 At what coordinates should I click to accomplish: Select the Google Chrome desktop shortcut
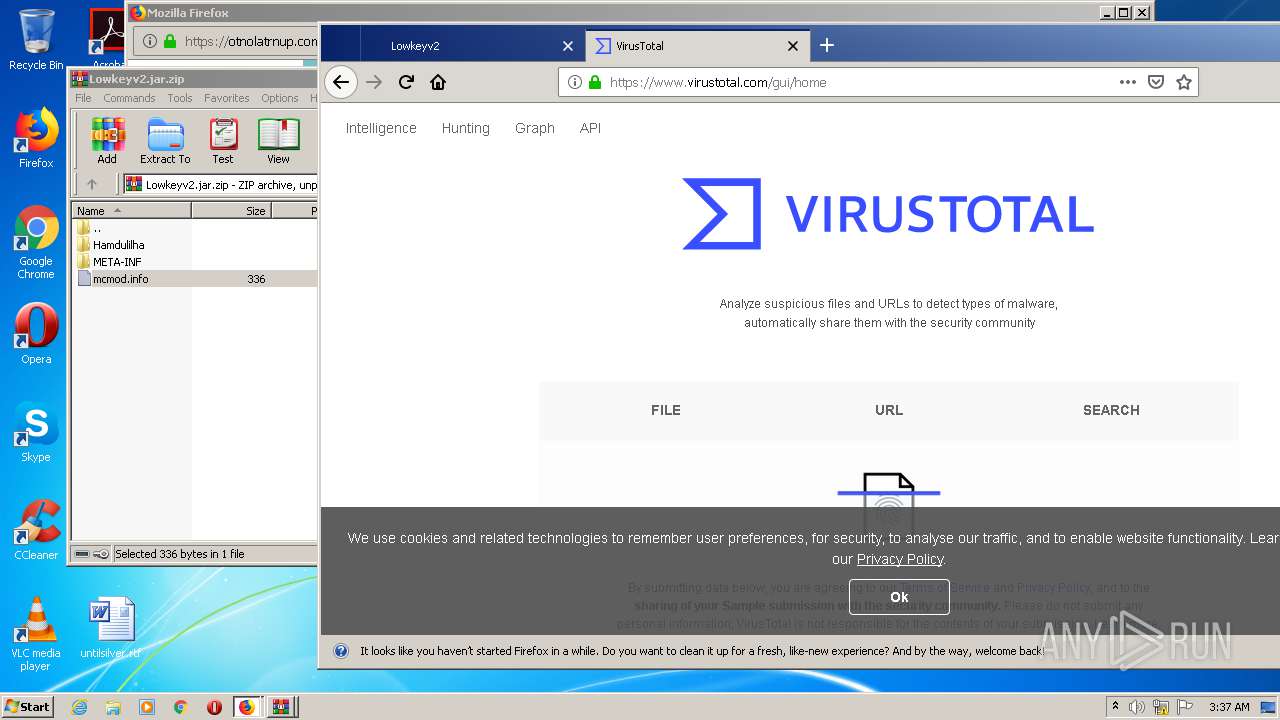36,243
